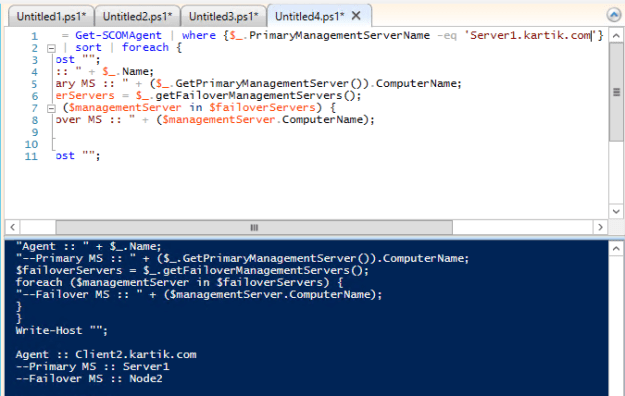
Task: Click the horizontal scroll left arrow
Action: 13,227
